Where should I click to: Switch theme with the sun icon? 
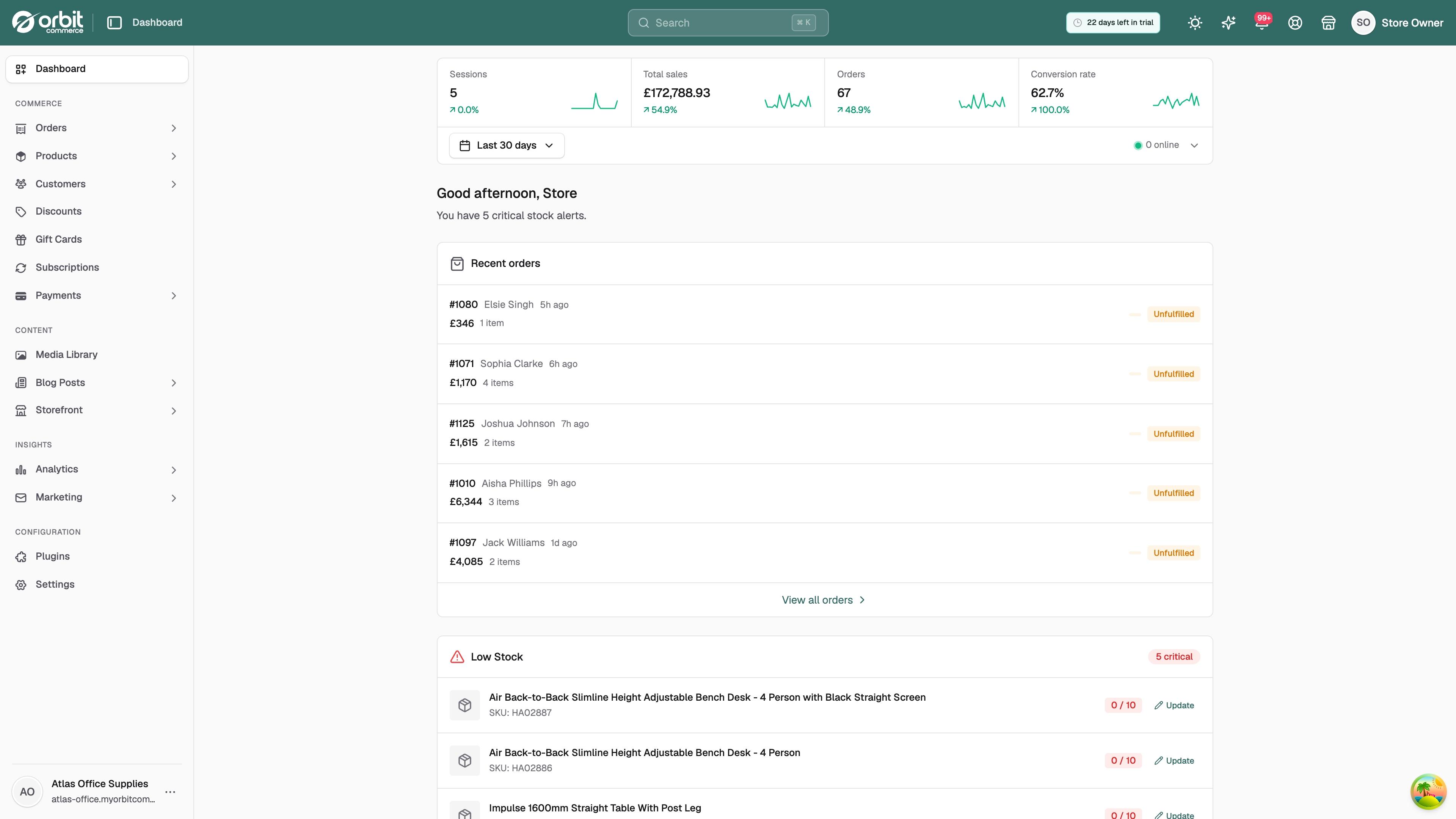point(1195,23)
